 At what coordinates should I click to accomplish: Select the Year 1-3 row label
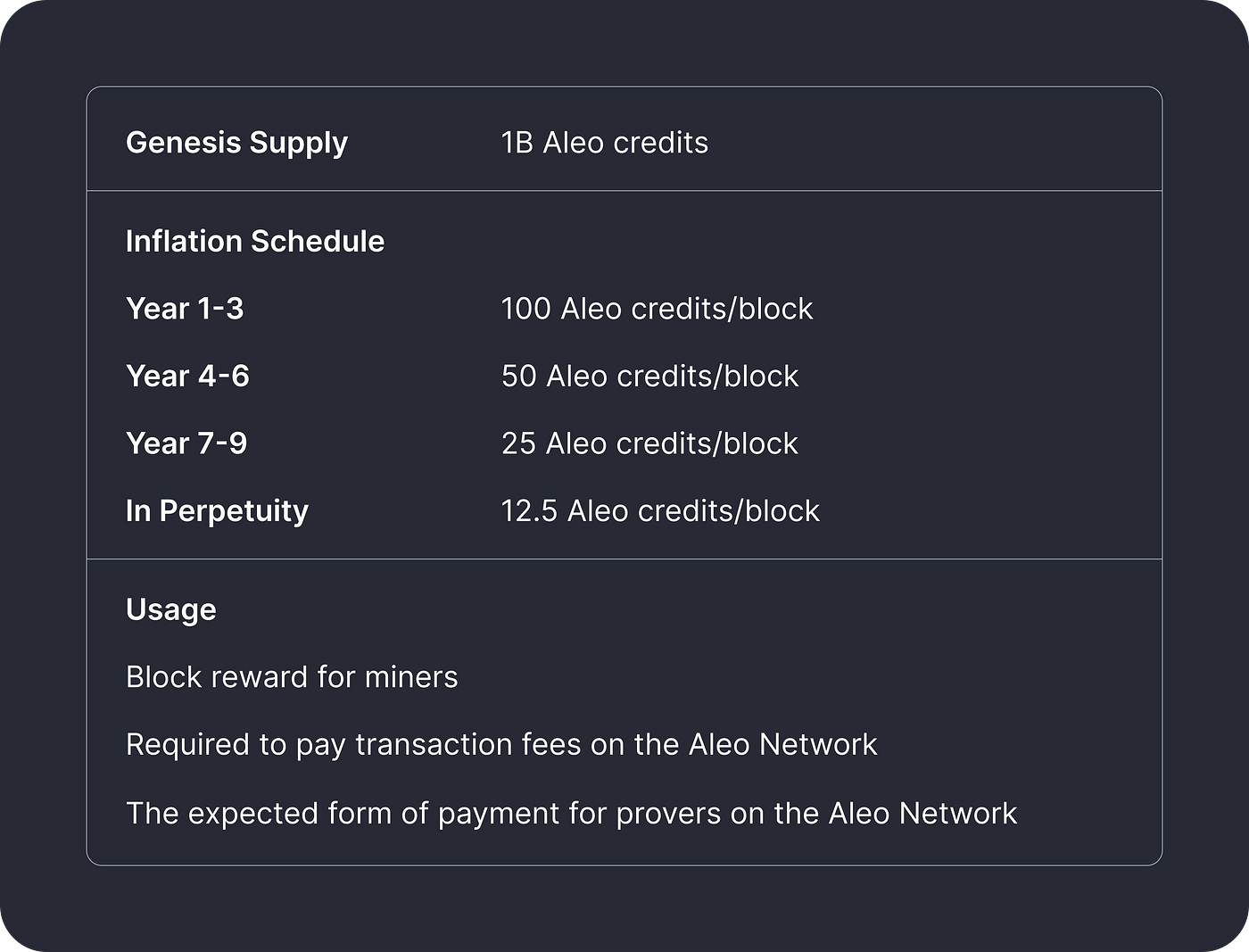(x=185, y=309)
